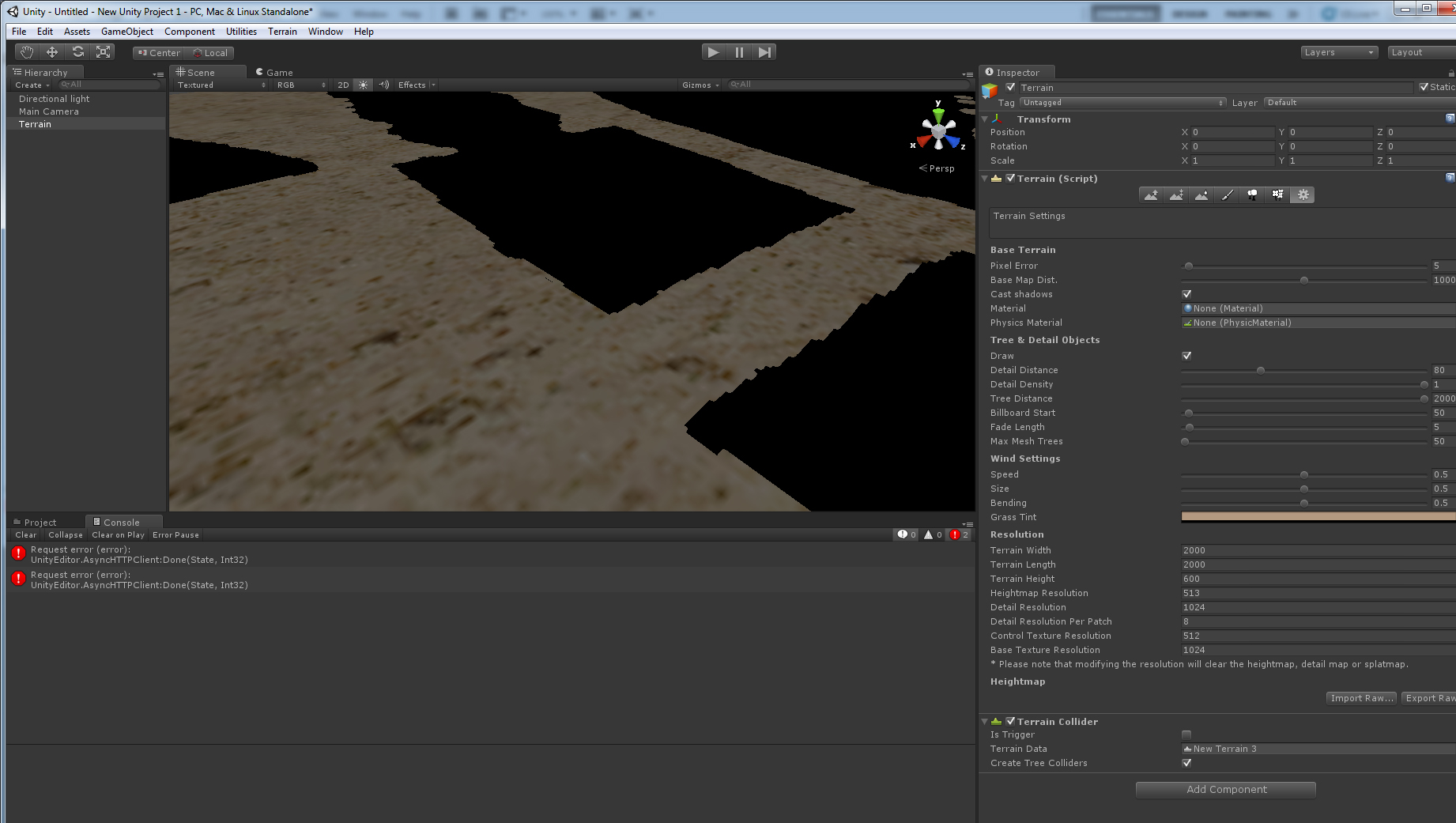The width and height of the screenshot is (1456, 823).
Task: Open the Component menu
Action: tap(190, 32)
